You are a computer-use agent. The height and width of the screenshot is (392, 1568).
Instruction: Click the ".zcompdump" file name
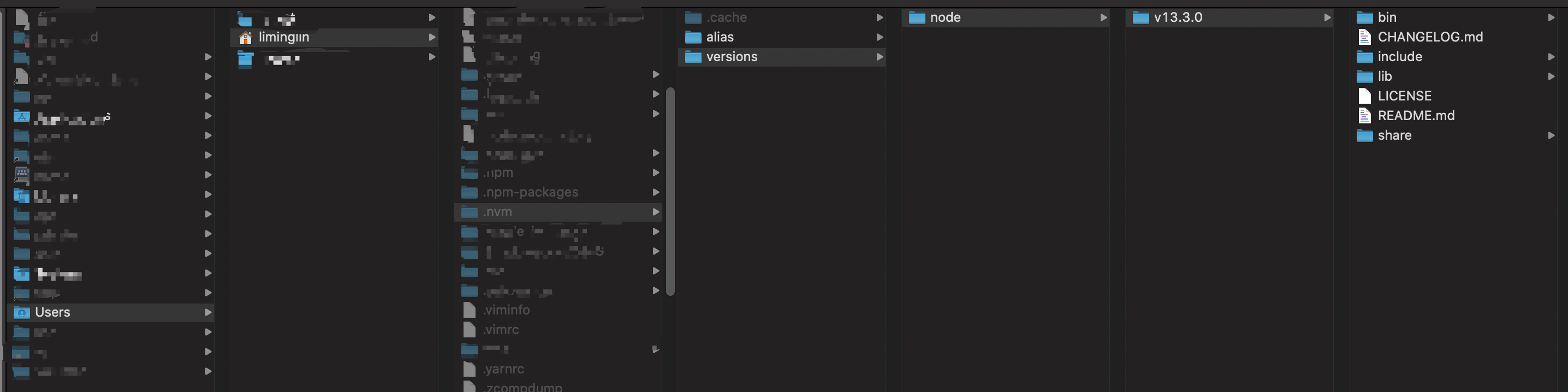523,387
